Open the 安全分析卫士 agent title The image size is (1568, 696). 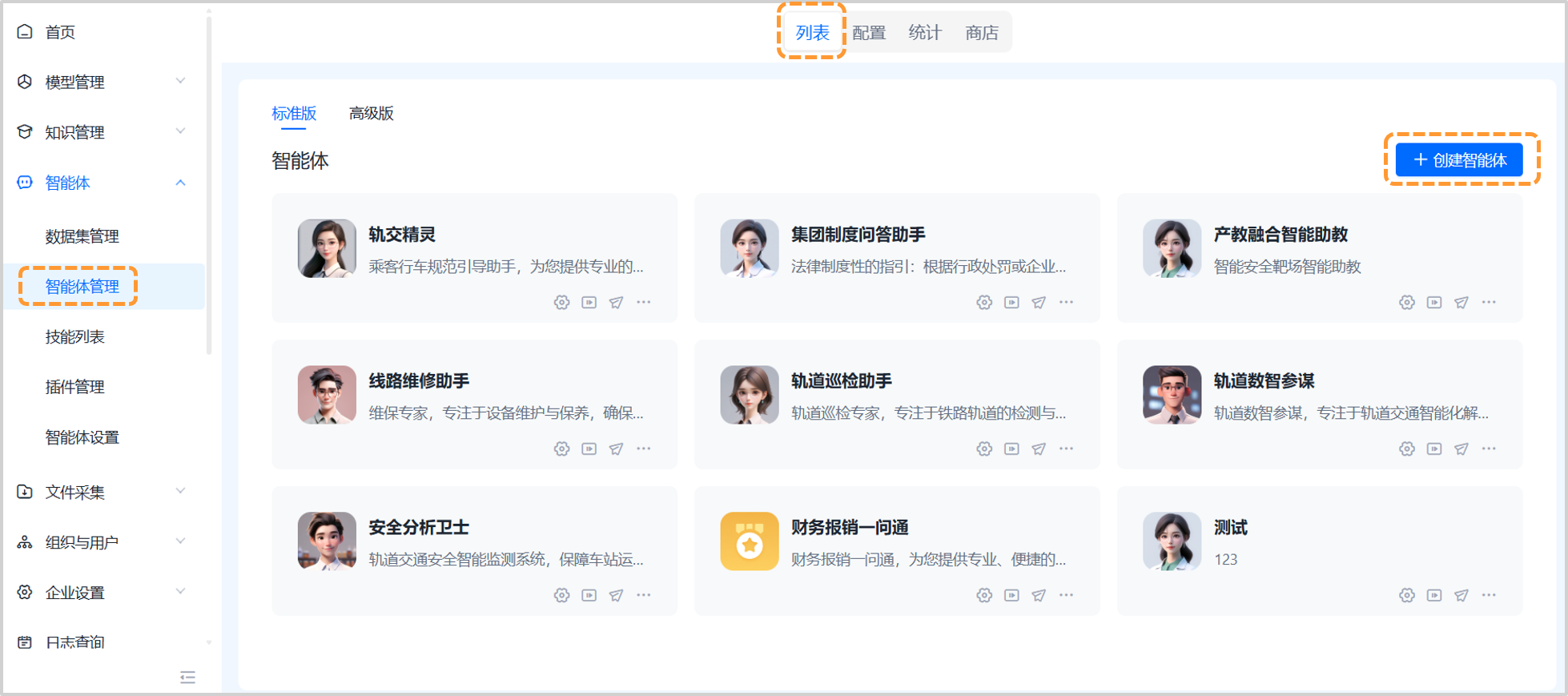(419, 528)
